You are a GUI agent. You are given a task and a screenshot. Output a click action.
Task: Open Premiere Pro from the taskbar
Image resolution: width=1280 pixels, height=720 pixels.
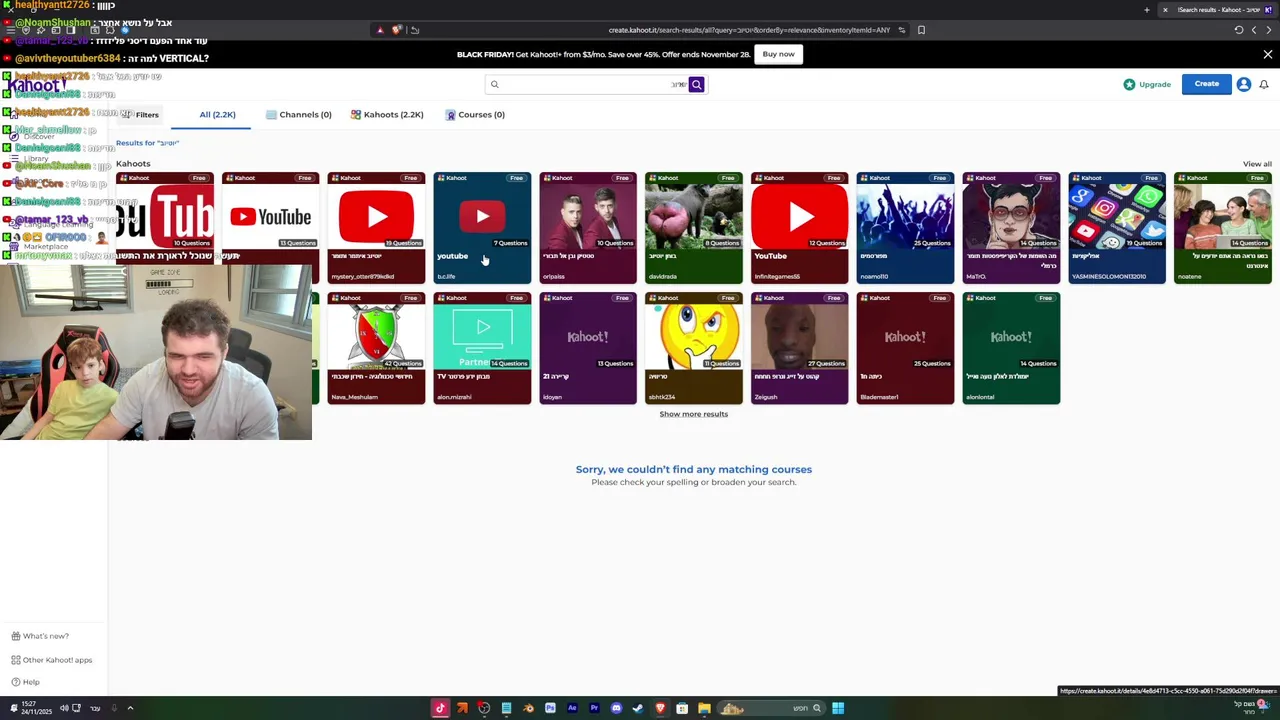[594, 708]
